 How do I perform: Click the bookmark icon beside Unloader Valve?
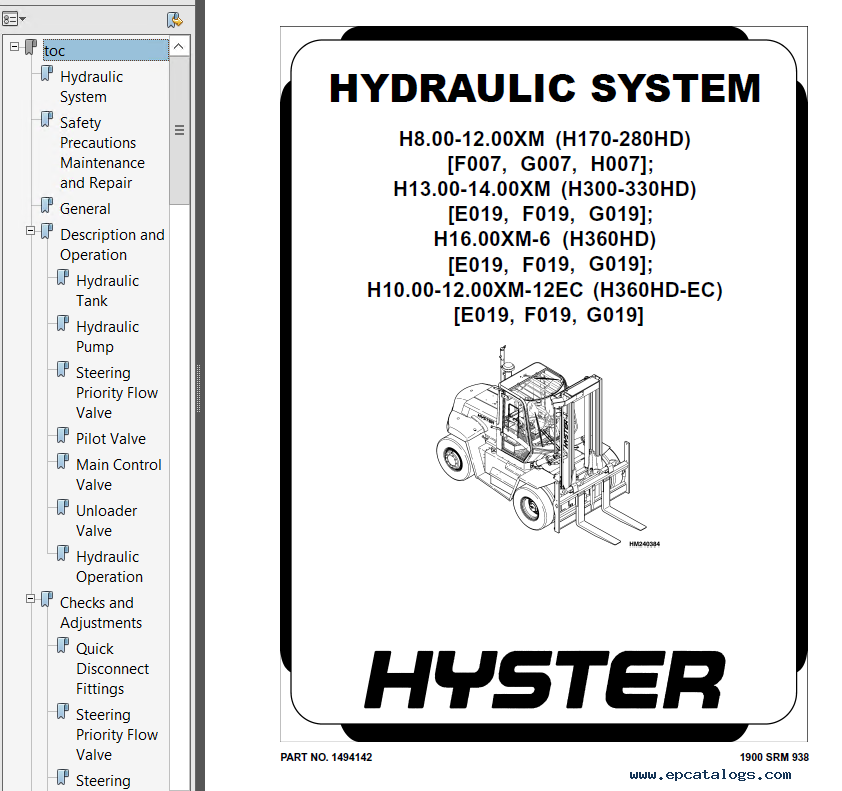(x=63, y=509)
